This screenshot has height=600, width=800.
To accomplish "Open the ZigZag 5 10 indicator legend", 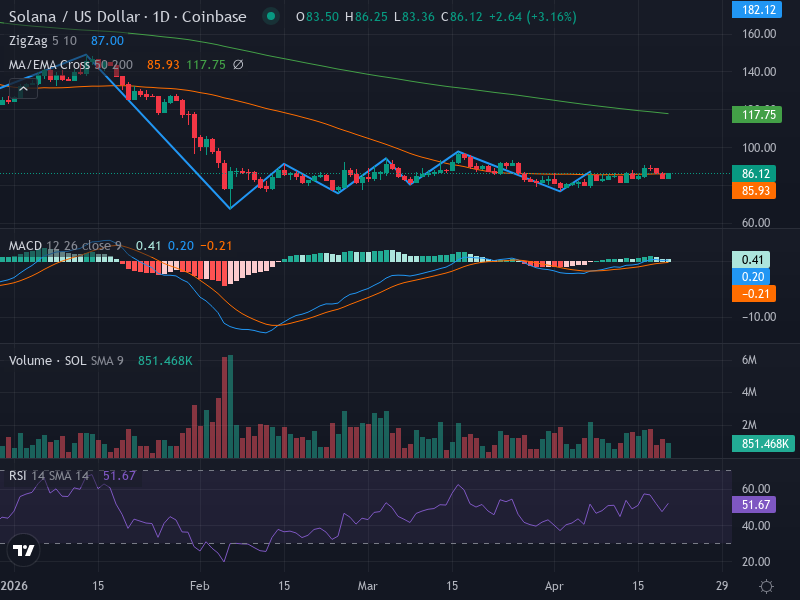I will coord(43,41).
